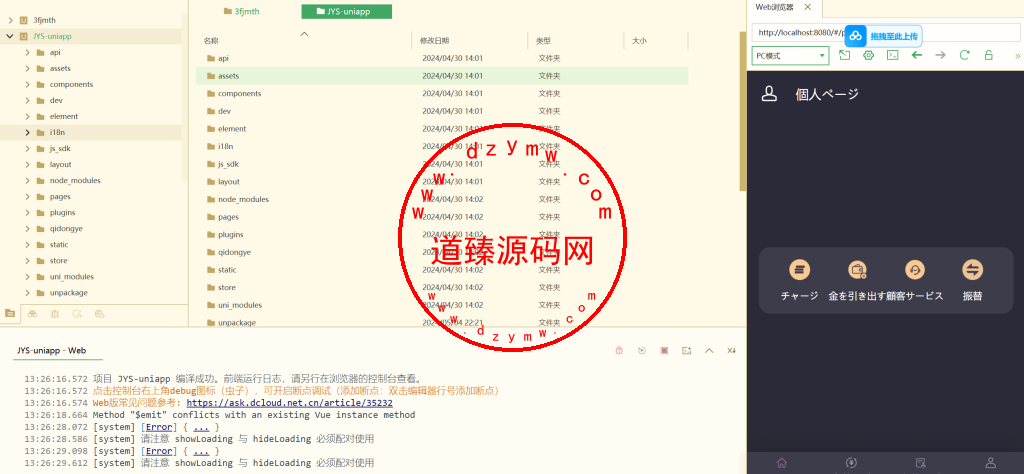Tap the 顧客サービス customer service icon

pos(915,270)
